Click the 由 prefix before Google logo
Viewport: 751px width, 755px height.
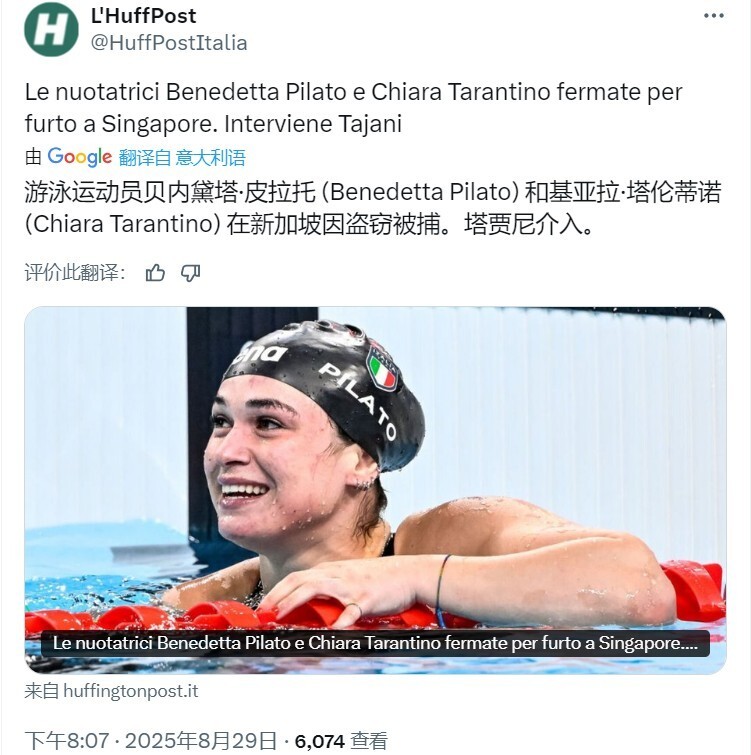(x=33, y=157)
